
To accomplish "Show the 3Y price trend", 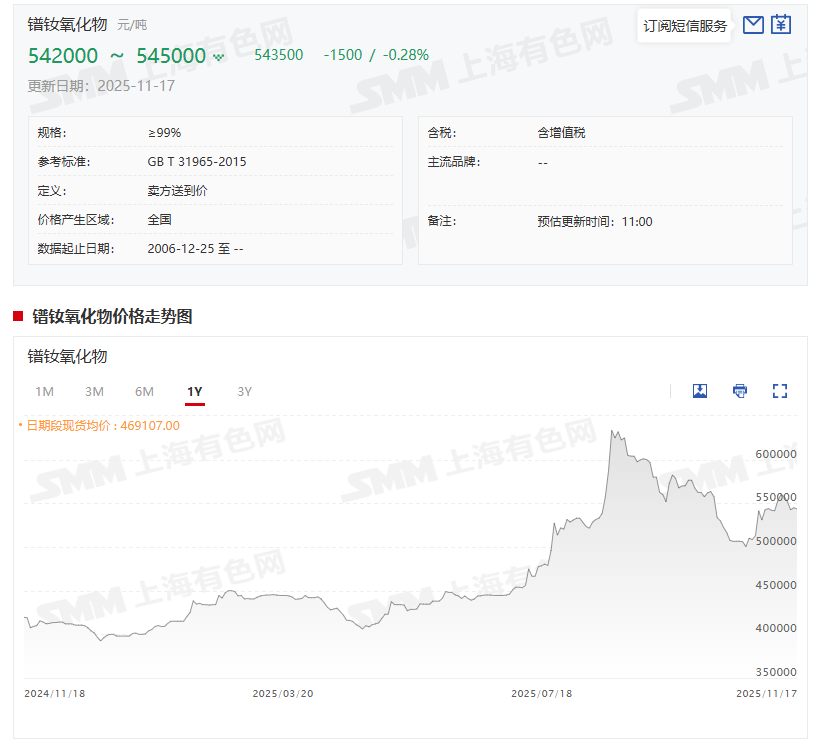I will (x=244, y=392).
